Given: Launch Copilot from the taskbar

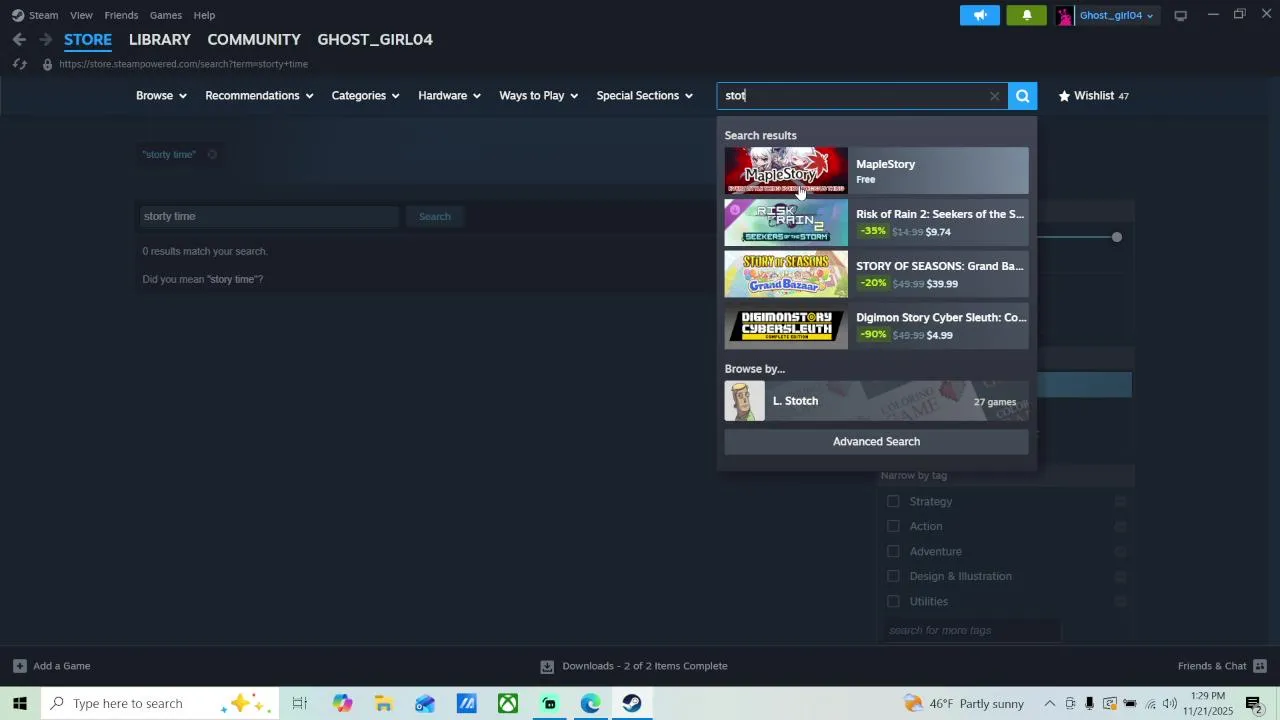Looking at the screenshot, I should [x=342, y=703].
